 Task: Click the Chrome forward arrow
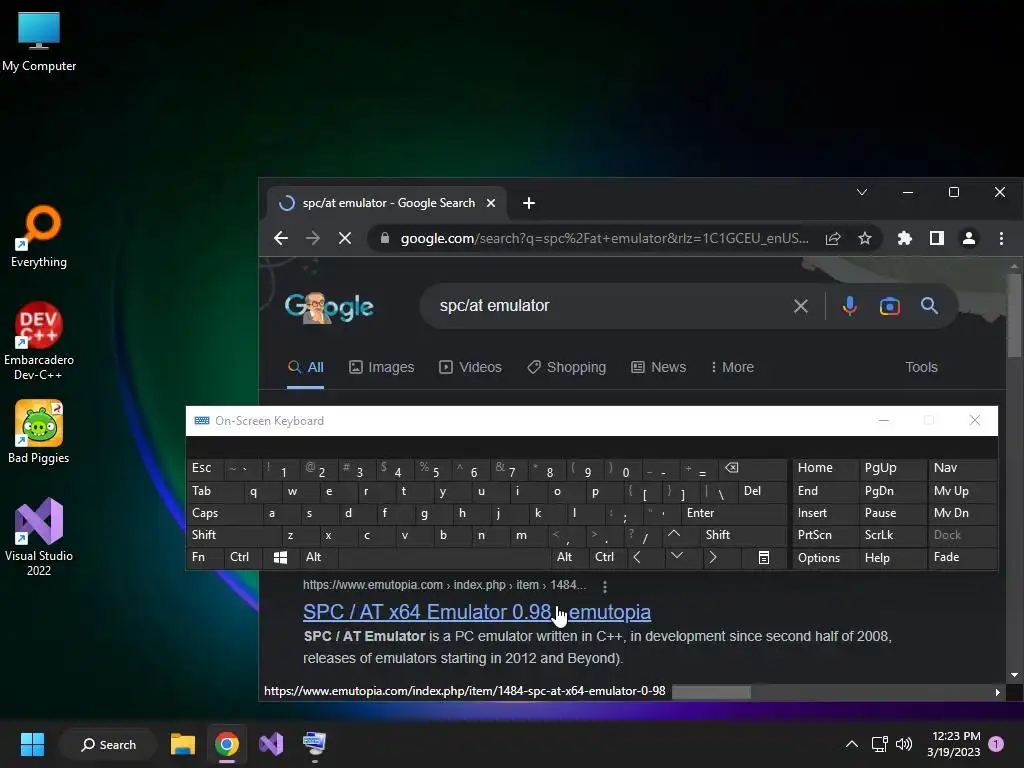(313, 238)
